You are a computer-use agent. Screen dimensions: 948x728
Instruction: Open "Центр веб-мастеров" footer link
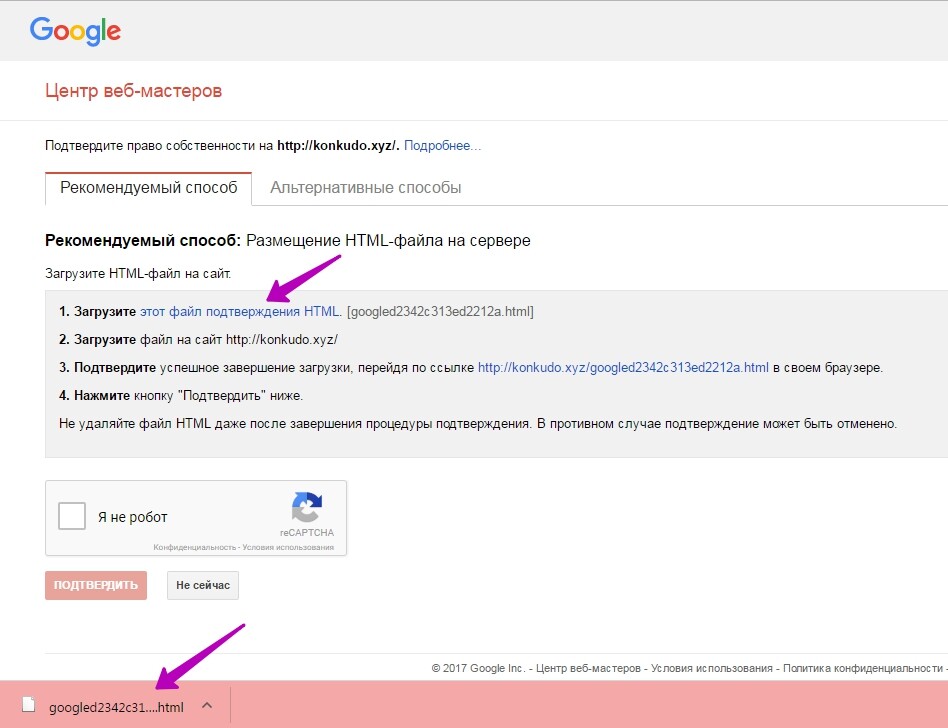click(588, 668)
